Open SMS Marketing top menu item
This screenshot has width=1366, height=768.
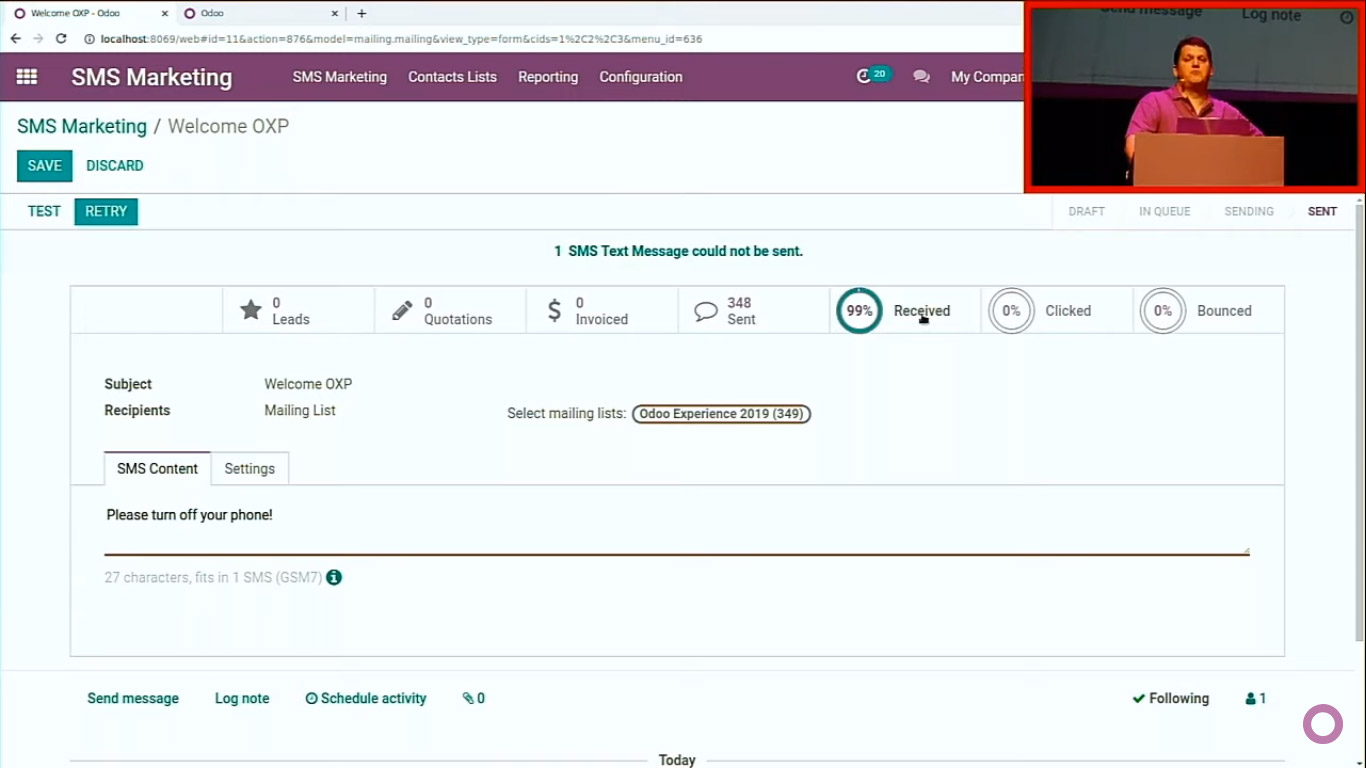pos(340,77)
